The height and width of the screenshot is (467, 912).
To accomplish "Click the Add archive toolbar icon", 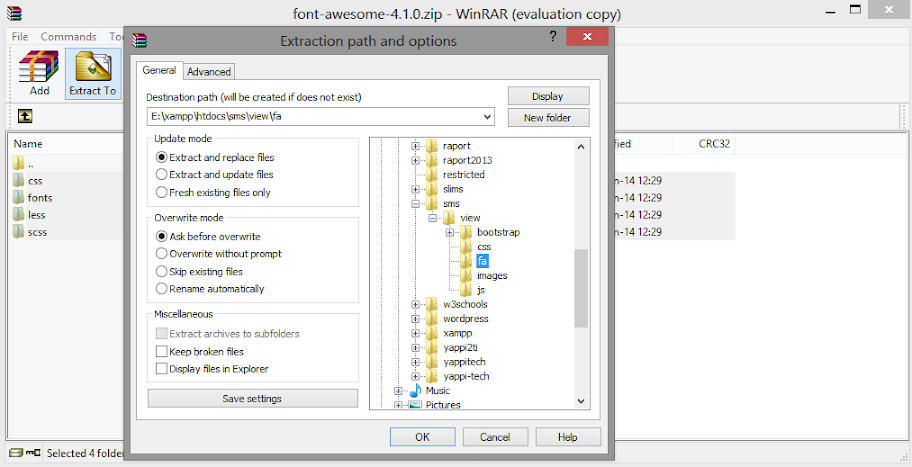I will pos(39,66).
